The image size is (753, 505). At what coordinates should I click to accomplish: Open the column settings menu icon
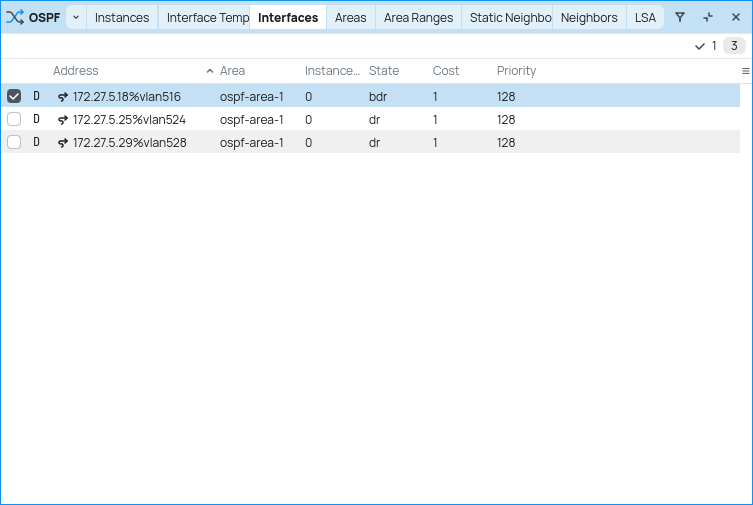(745, 71)
